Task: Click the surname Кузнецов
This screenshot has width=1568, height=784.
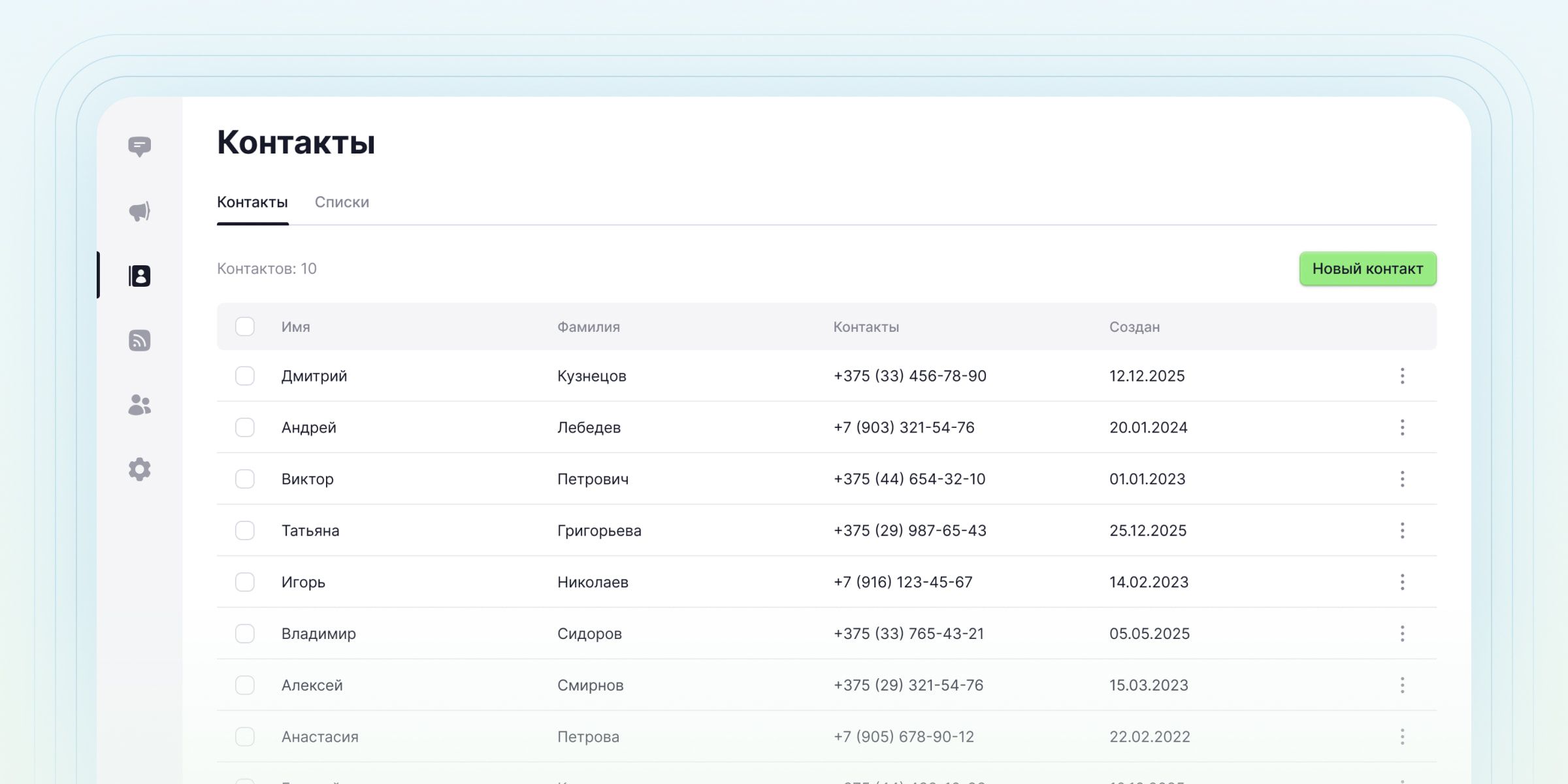Action: 592,376
